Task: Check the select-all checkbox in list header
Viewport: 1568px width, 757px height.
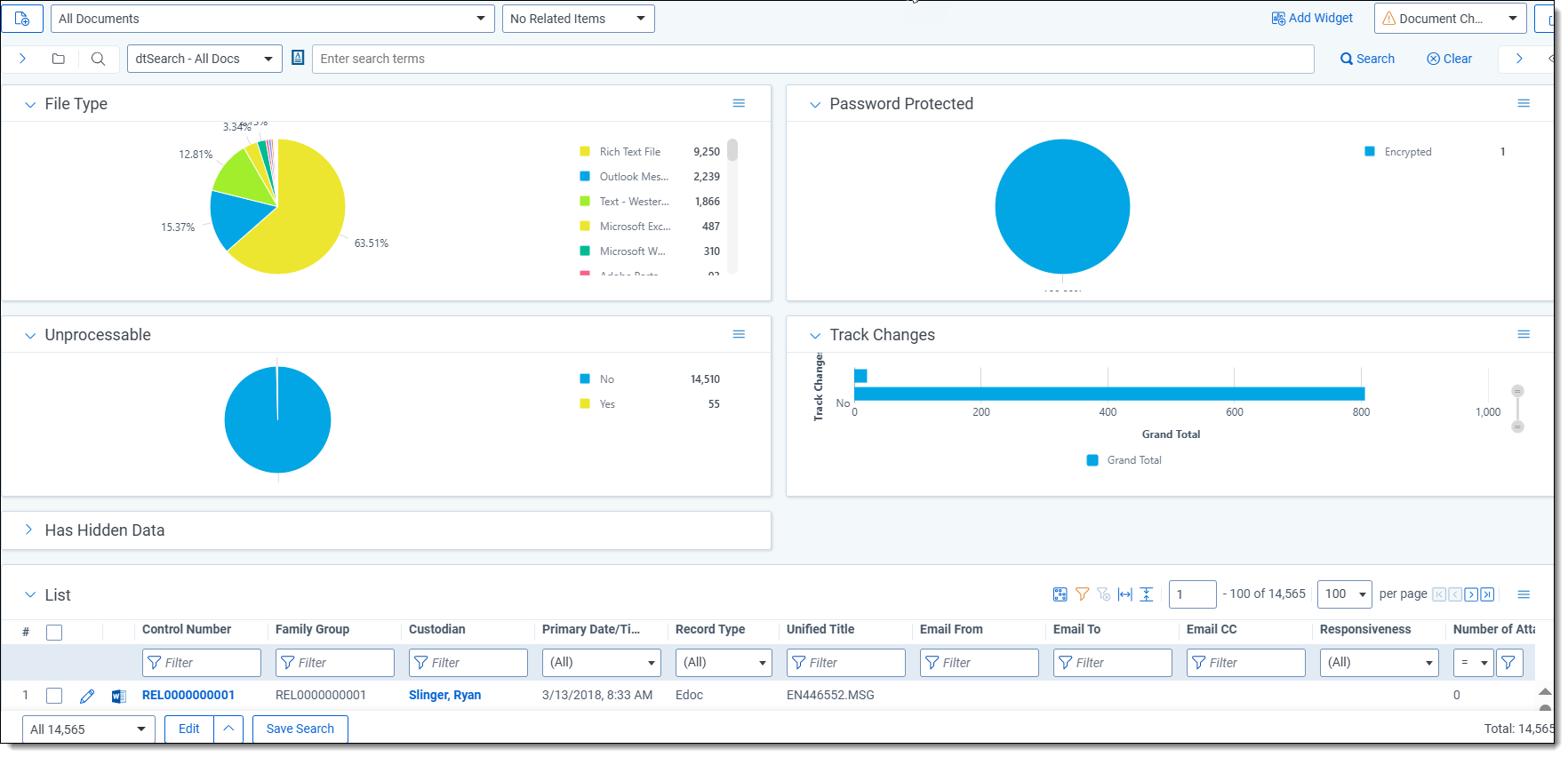Action: coord(54,633)
